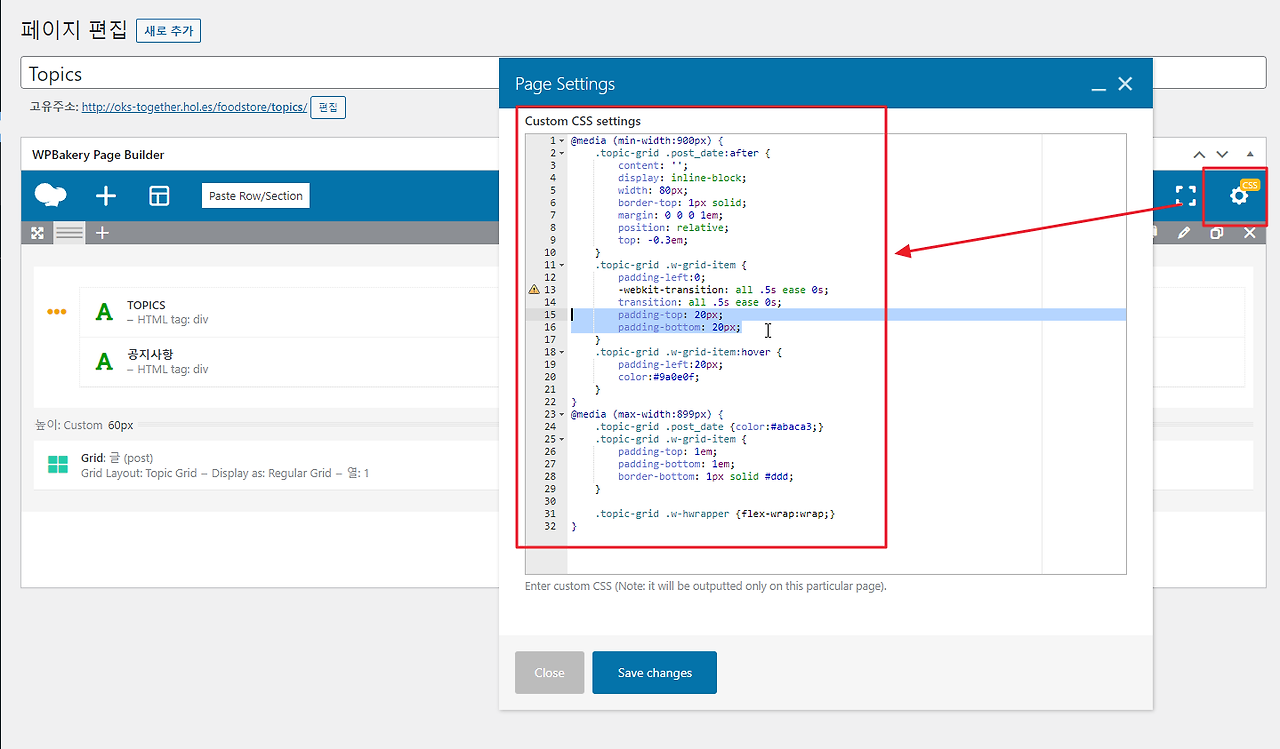Click the line 4 display: inline-block code
1280x749 pixels.
[682, 178]
